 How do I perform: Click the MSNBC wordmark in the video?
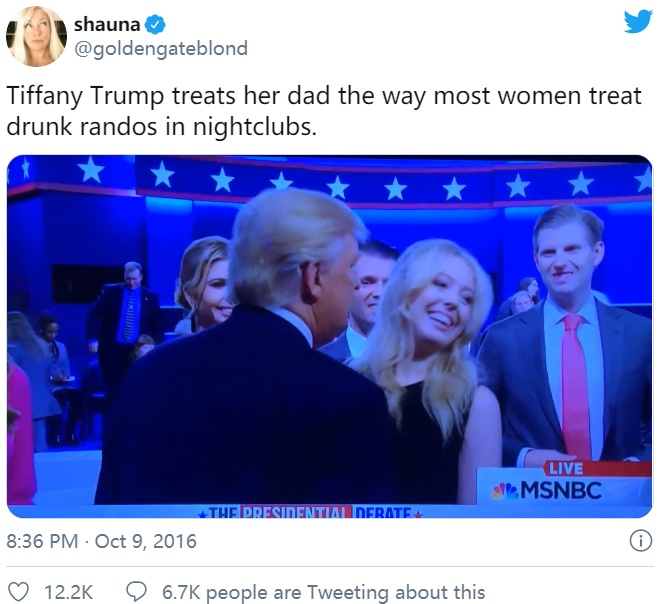(561, 490)
